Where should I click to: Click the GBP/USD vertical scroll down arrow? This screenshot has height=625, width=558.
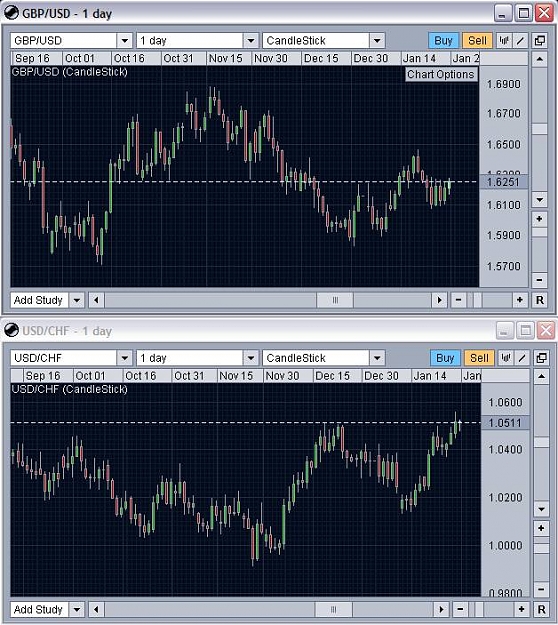point(540,199)
